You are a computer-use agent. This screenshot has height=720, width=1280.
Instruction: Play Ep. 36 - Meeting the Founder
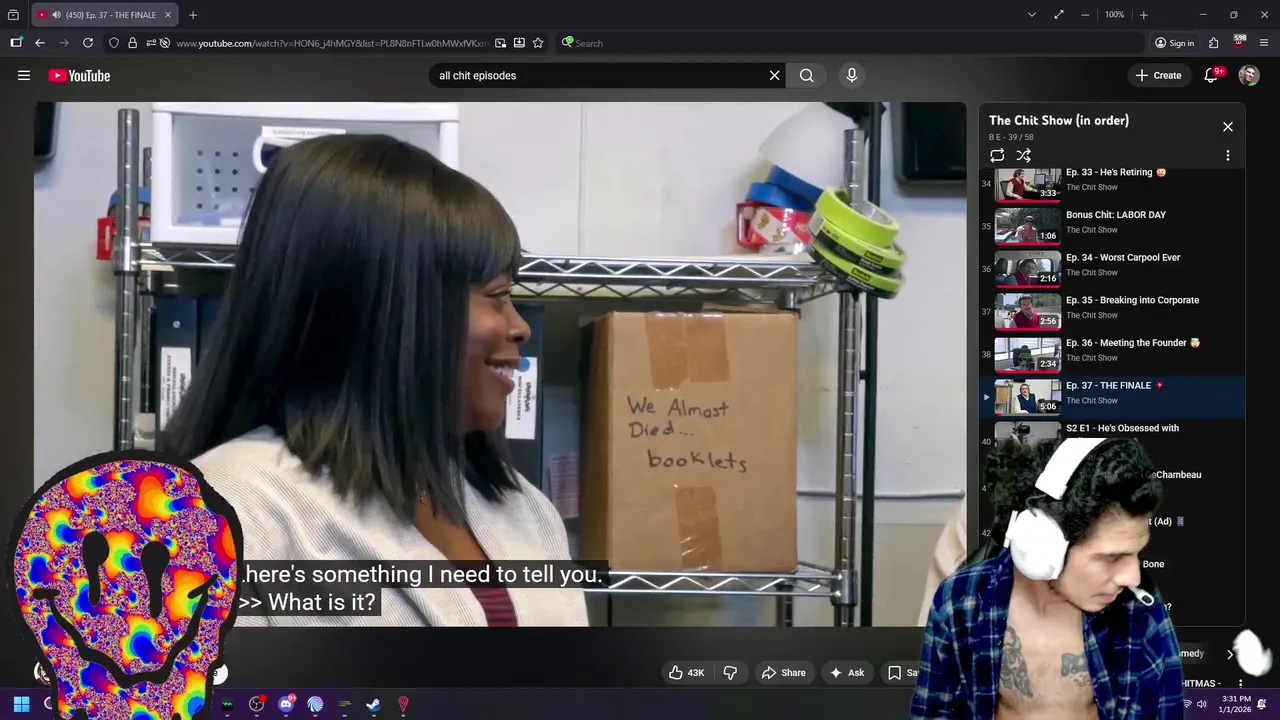[1112, 353]
